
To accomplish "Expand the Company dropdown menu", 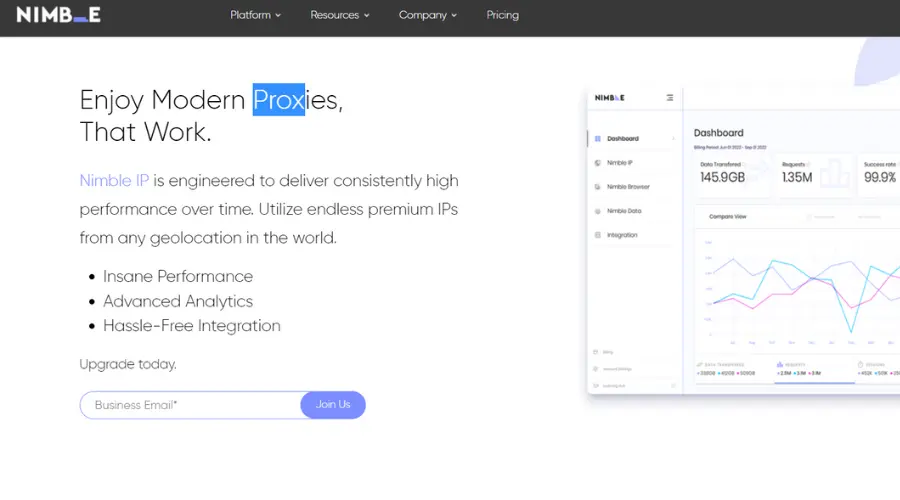I will click(x=427, y=15).
